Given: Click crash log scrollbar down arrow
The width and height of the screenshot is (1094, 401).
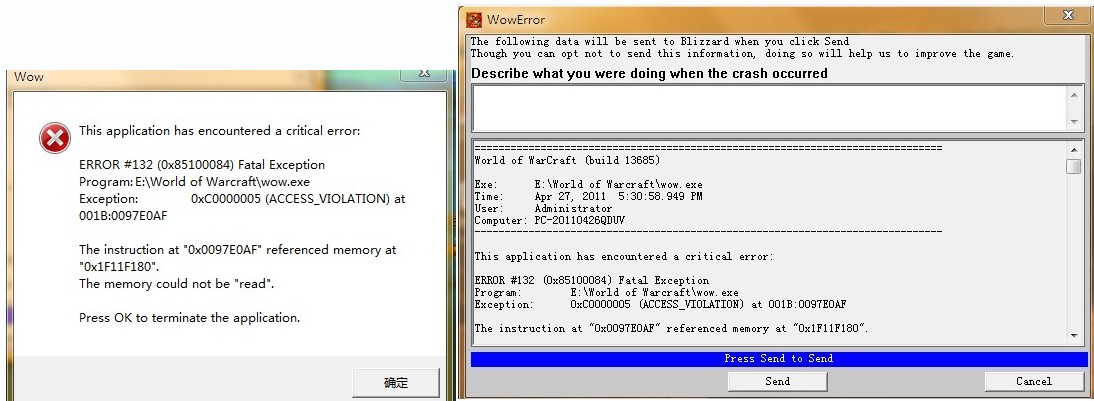Looking at the screenshot, I should [1074, 335].
